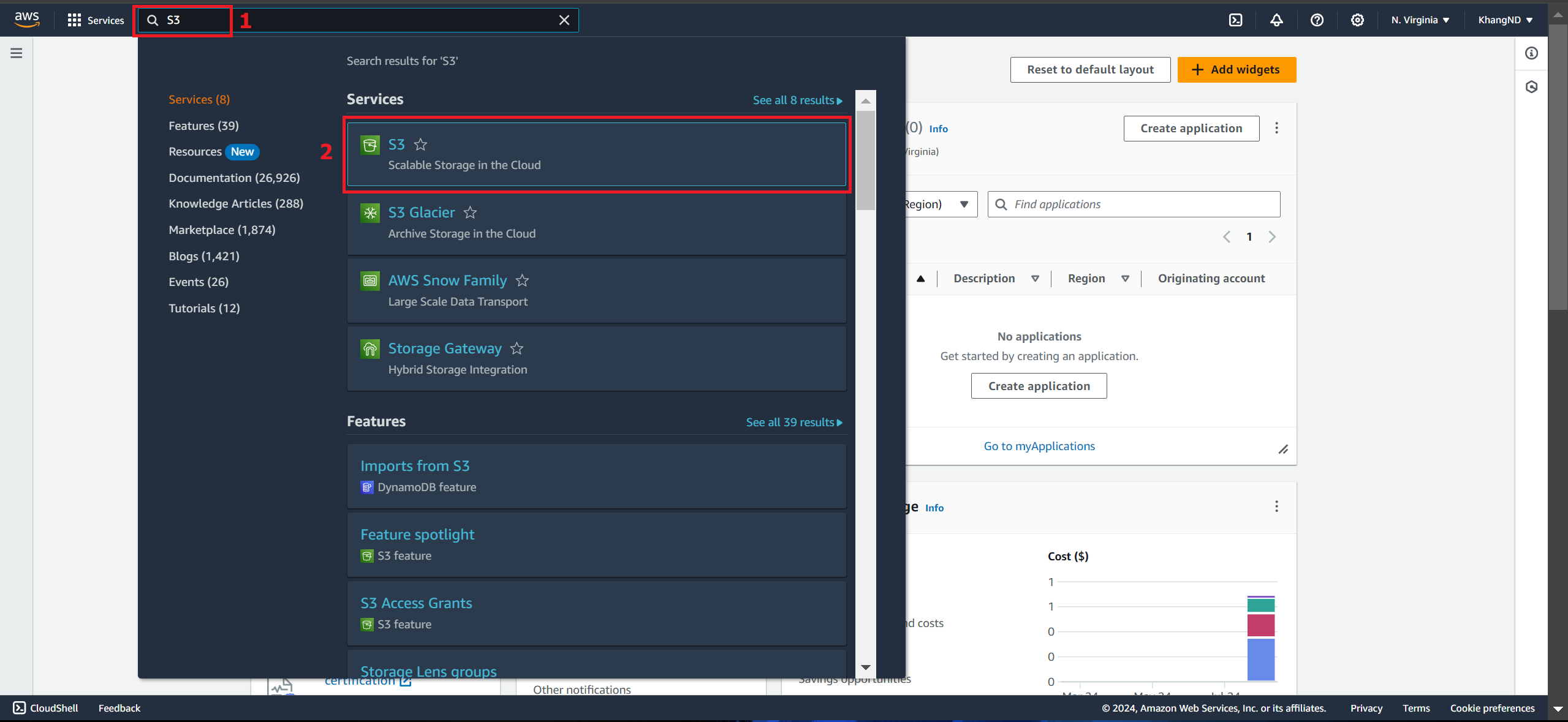This screenshot has height=722, width=1568.
Task: Open Cookie preferences in footer
Action: (x=1492, y=708)
